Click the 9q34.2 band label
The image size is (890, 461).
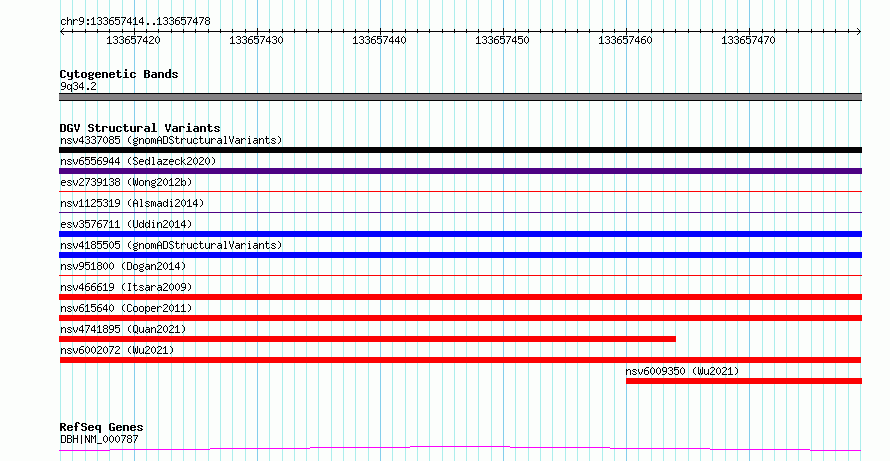[78, 86]
